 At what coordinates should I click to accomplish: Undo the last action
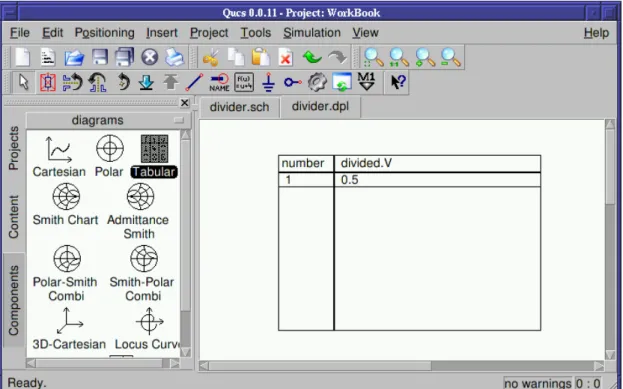pos(312,58)
